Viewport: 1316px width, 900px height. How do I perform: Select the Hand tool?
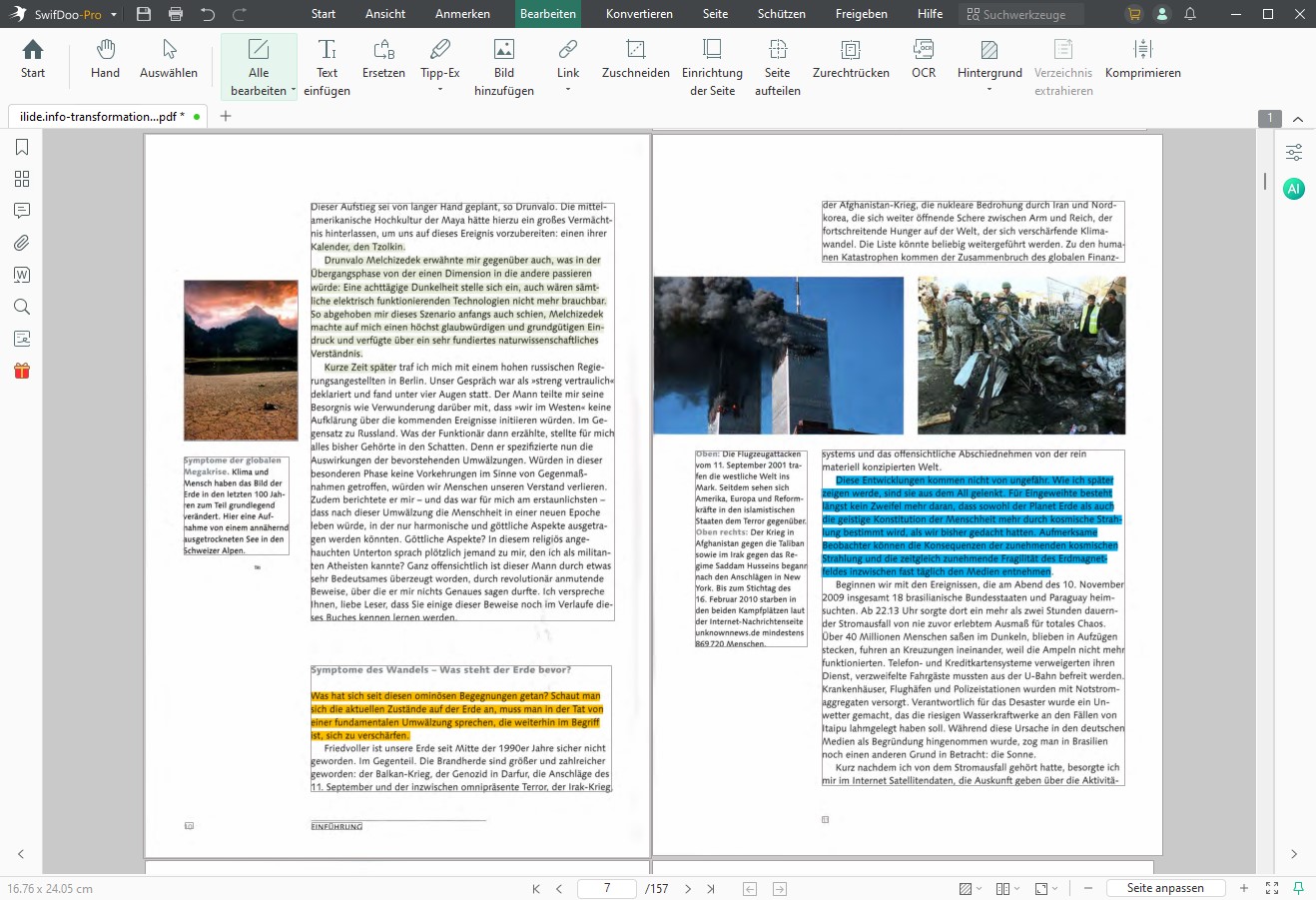coord(105,60)
